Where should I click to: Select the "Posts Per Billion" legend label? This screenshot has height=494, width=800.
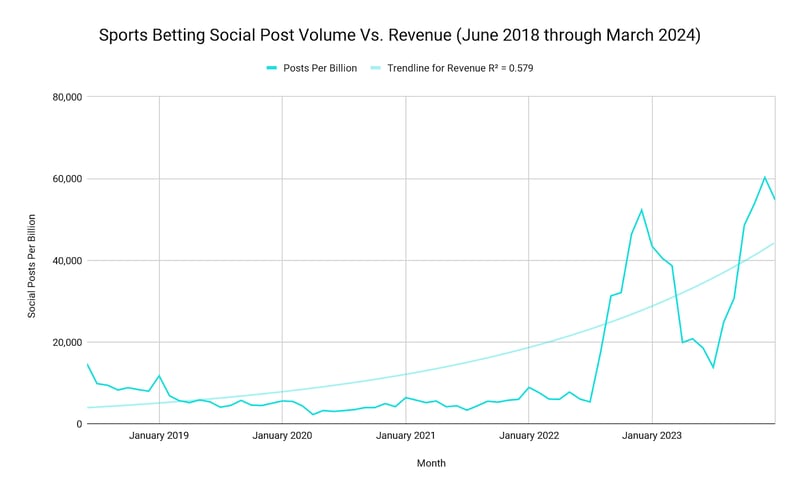[320, 68]
